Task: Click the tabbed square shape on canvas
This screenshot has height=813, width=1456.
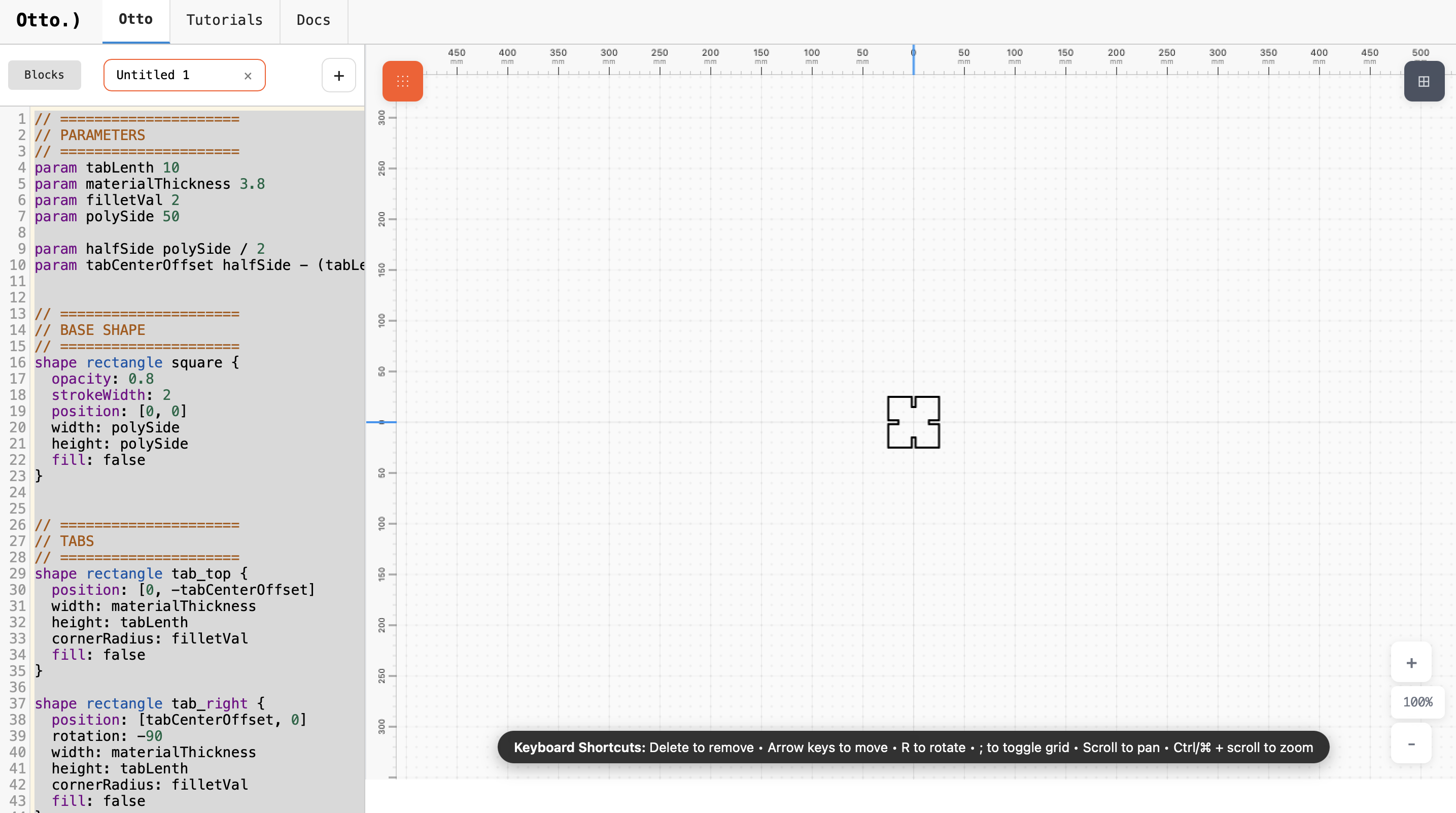Action: [x=913, y=422]
